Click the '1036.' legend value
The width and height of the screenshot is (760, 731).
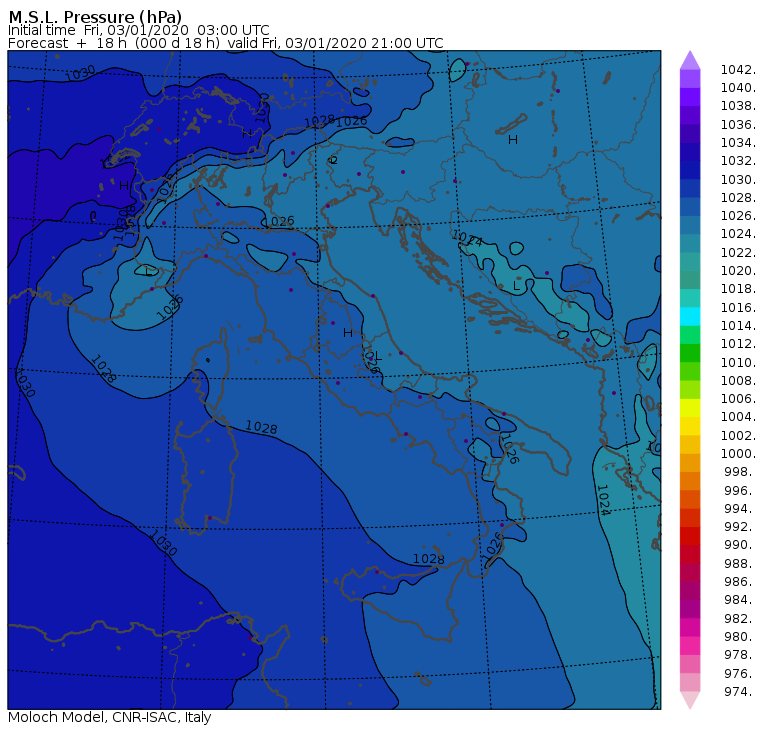[738, 125]
